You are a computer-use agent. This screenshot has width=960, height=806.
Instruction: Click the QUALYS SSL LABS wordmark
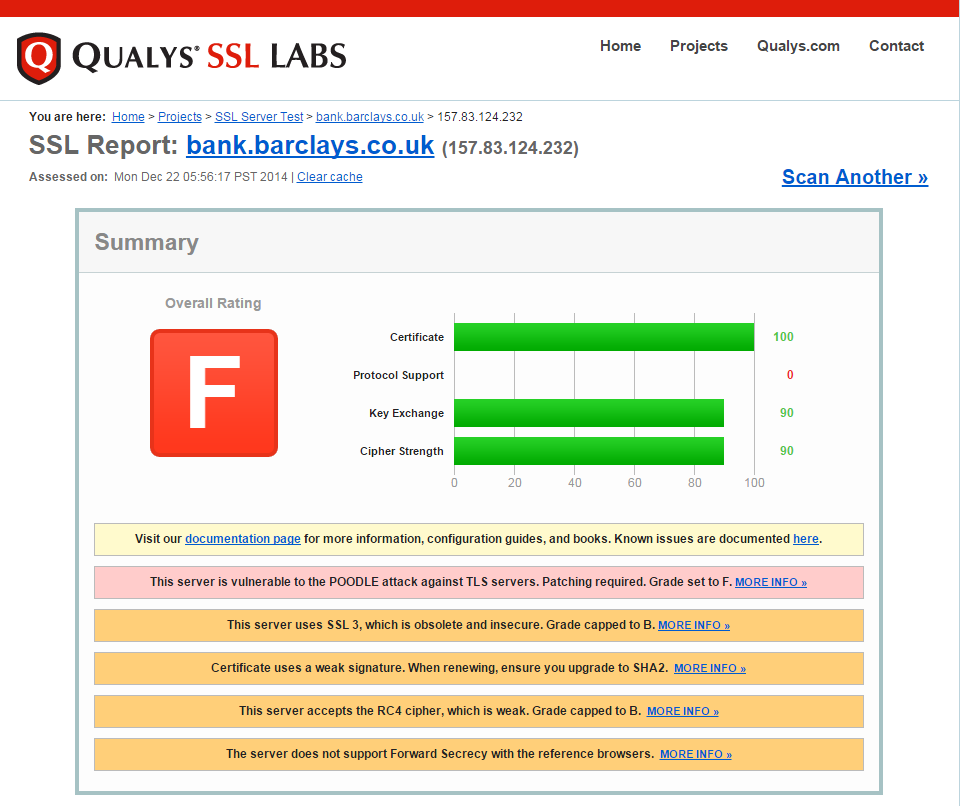209,56
